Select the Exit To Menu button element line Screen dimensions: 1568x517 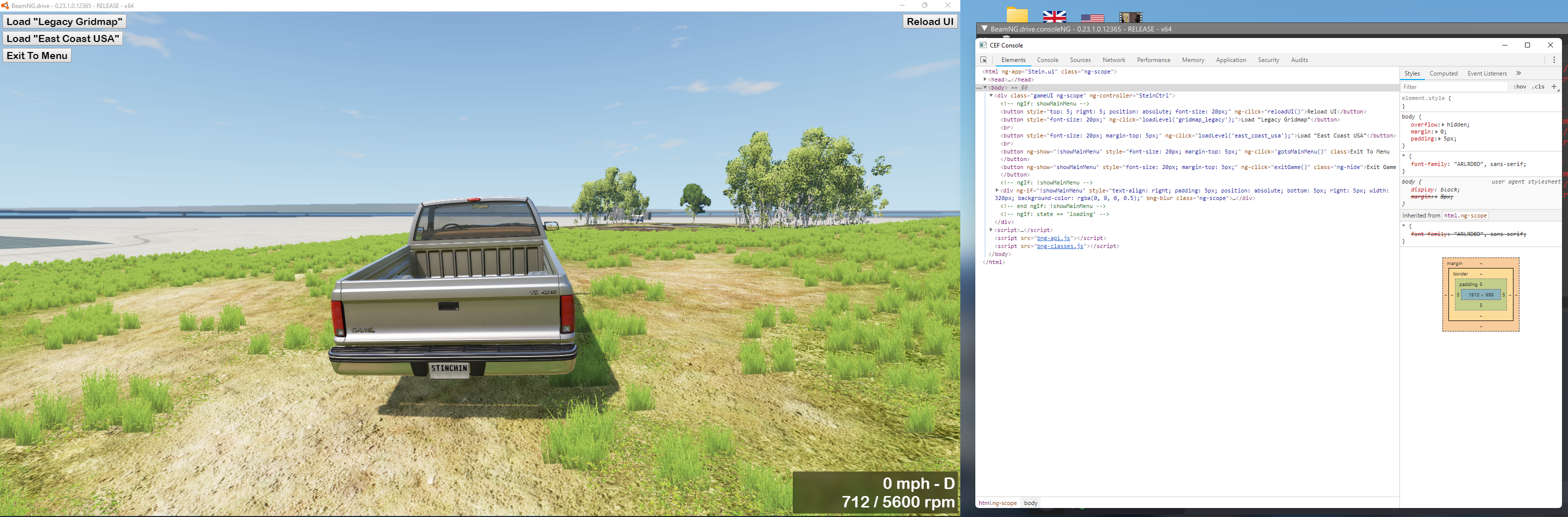tap(1195, 155)
